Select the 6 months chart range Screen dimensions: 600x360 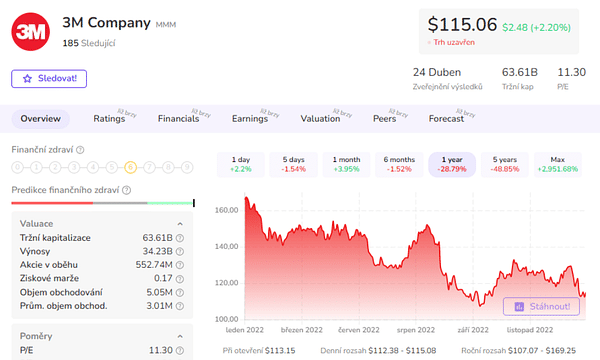click(x=399, y=165)
